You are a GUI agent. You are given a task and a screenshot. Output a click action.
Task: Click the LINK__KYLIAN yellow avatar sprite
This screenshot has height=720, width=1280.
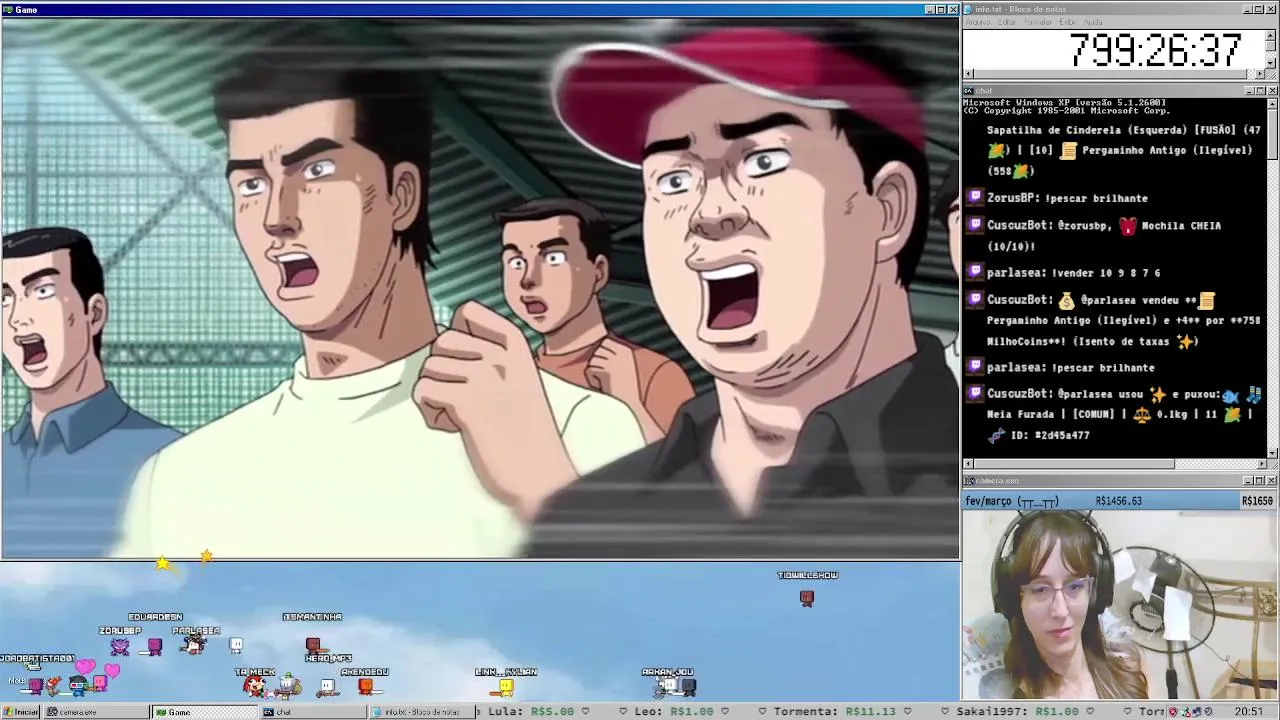[507, 687]
